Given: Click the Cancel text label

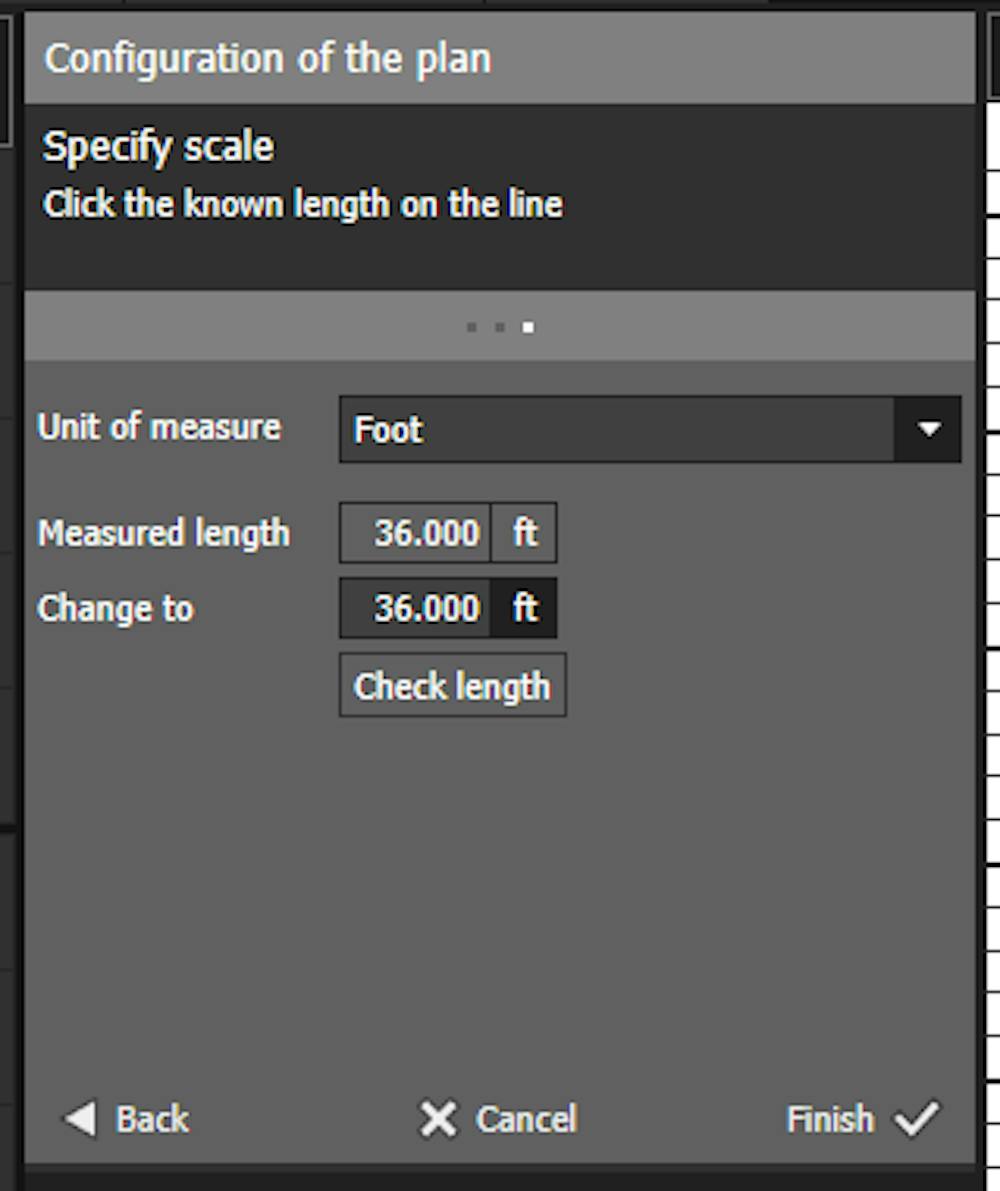Looking at the screenshot, I should coord(526,1119).
